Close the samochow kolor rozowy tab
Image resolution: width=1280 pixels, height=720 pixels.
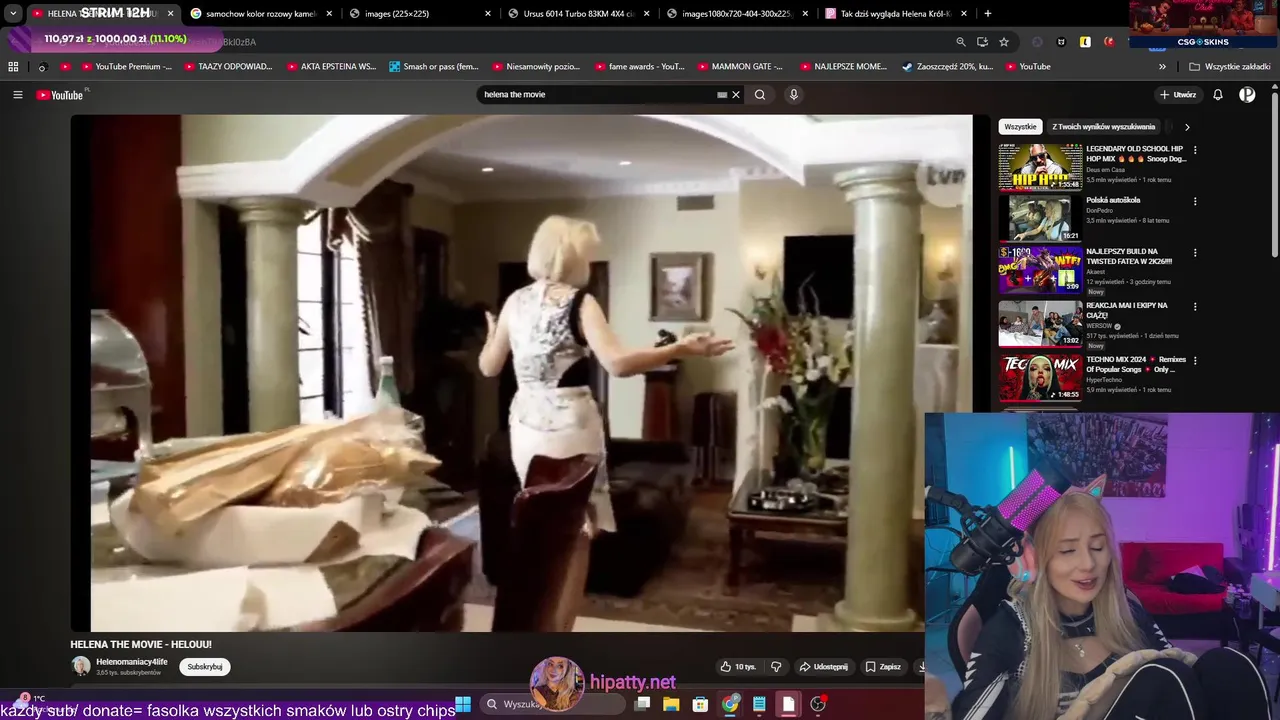coord(330,14)
